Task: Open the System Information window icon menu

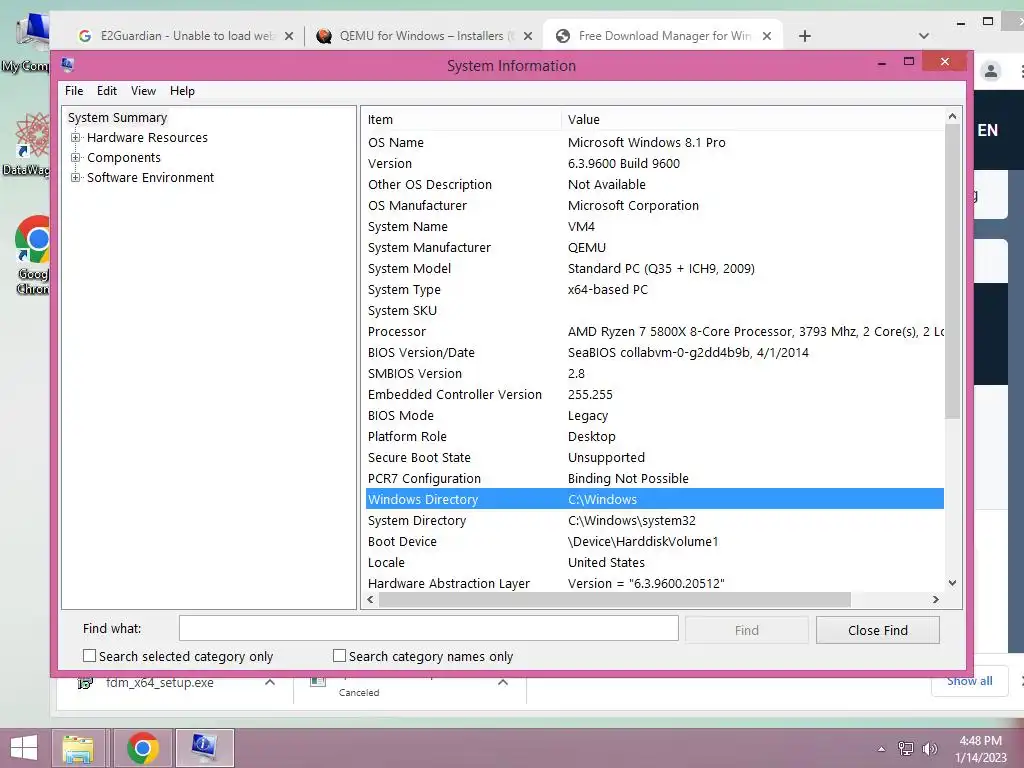Action: 67,65
